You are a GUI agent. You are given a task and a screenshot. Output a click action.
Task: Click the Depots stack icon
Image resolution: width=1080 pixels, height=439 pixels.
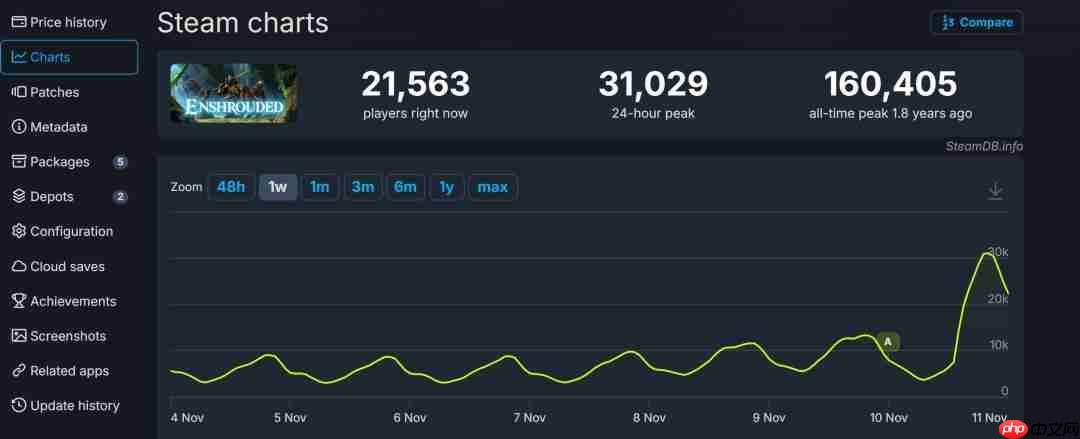pyautogui.click(x=19, y=197)
